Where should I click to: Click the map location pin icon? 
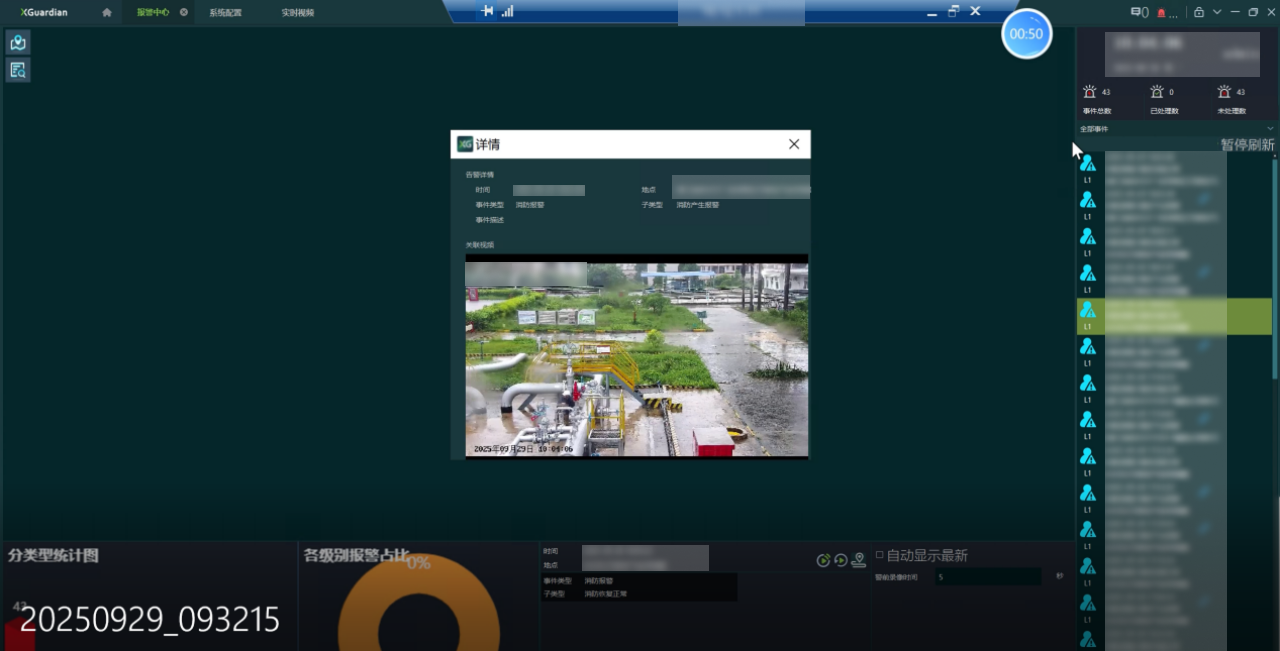858,561
